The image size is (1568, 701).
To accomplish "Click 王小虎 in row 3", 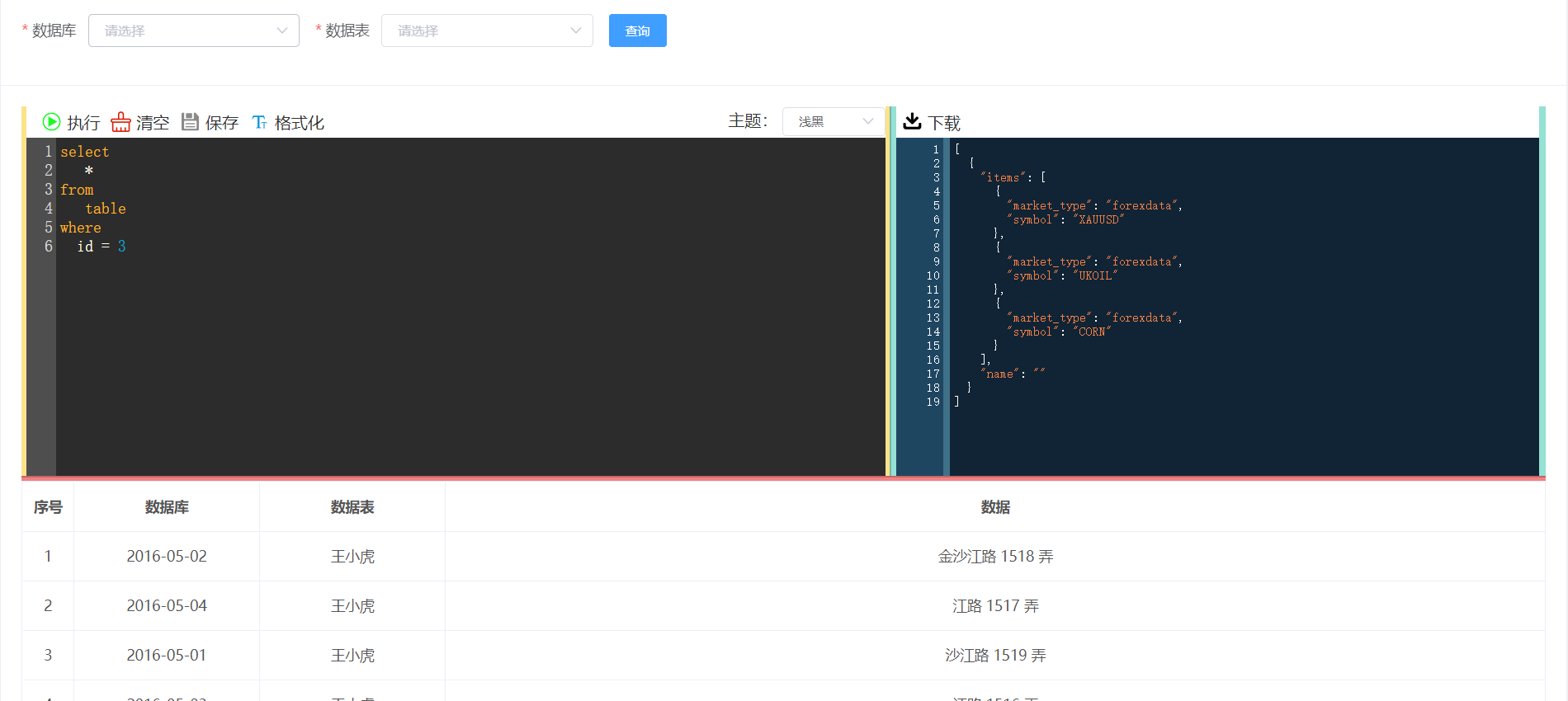I will click(x=352, y=656).
